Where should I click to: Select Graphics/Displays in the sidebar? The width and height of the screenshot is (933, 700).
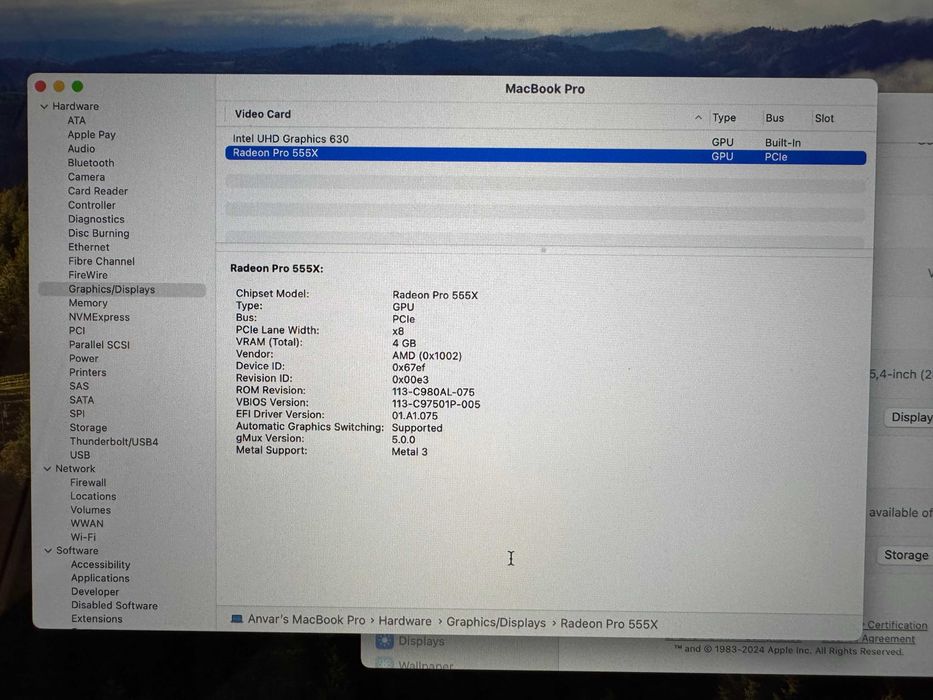click(x=122, y=290)
